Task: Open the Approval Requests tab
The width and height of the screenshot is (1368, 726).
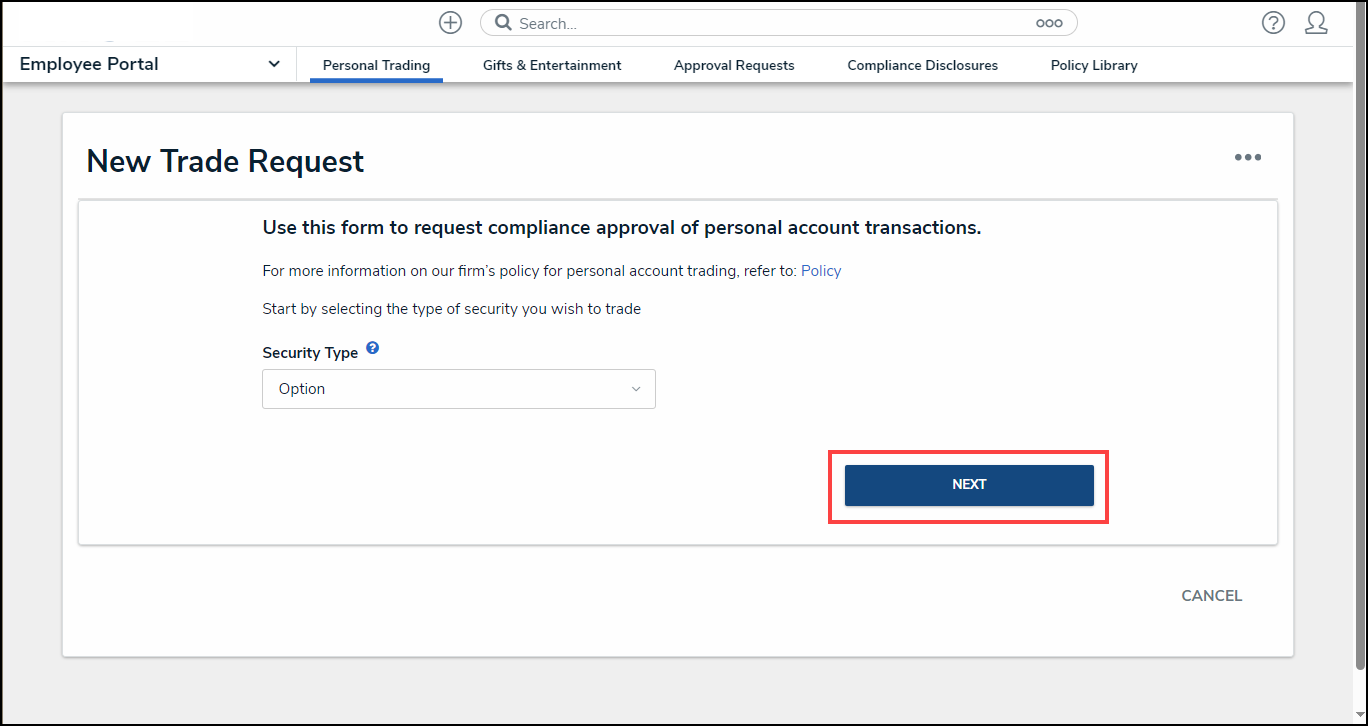Action: (734, 65)
